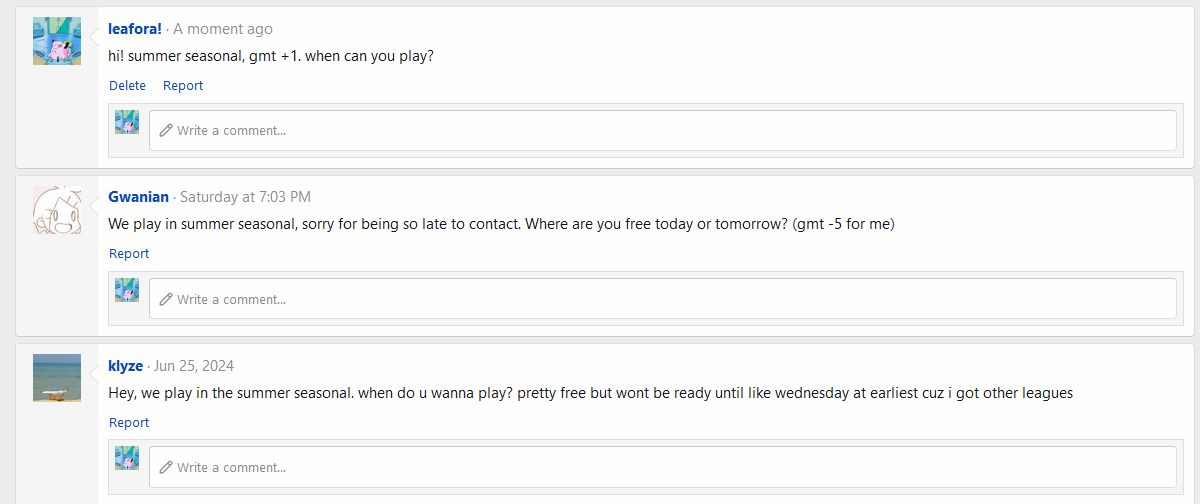This screenshot has height=504, width=1200.
Task: Click small avatar beside leafora!'s comment box
Action: click(x=127, y=122)
